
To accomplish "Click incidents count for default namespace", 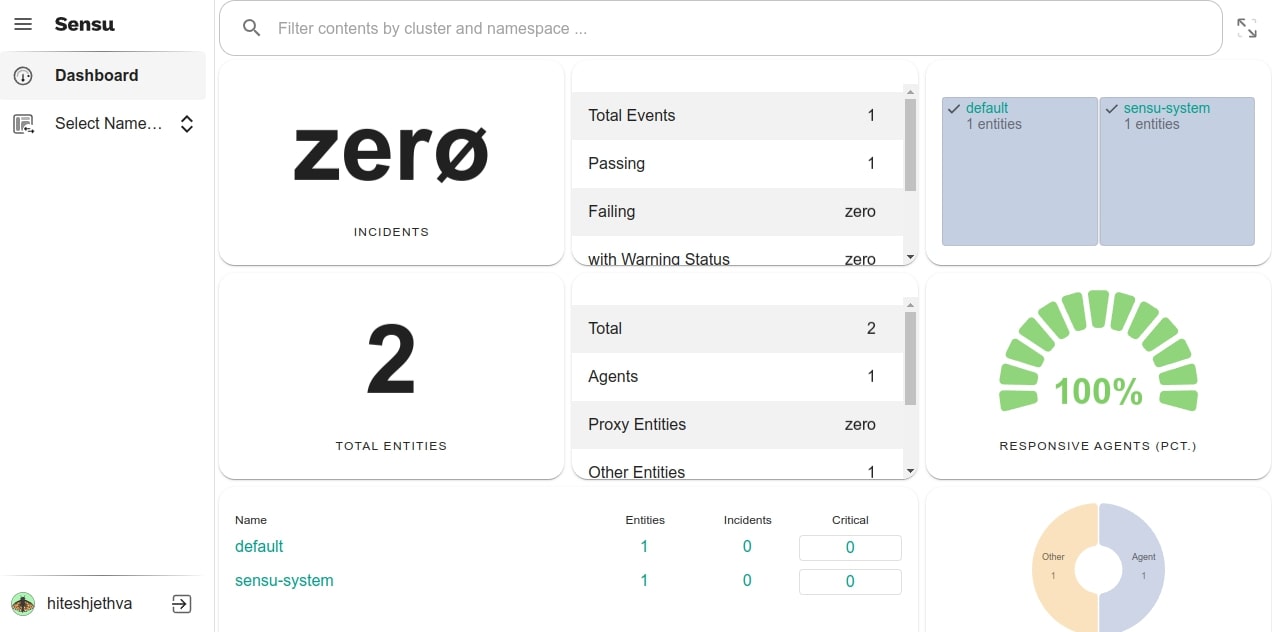I will click(747, 546).
